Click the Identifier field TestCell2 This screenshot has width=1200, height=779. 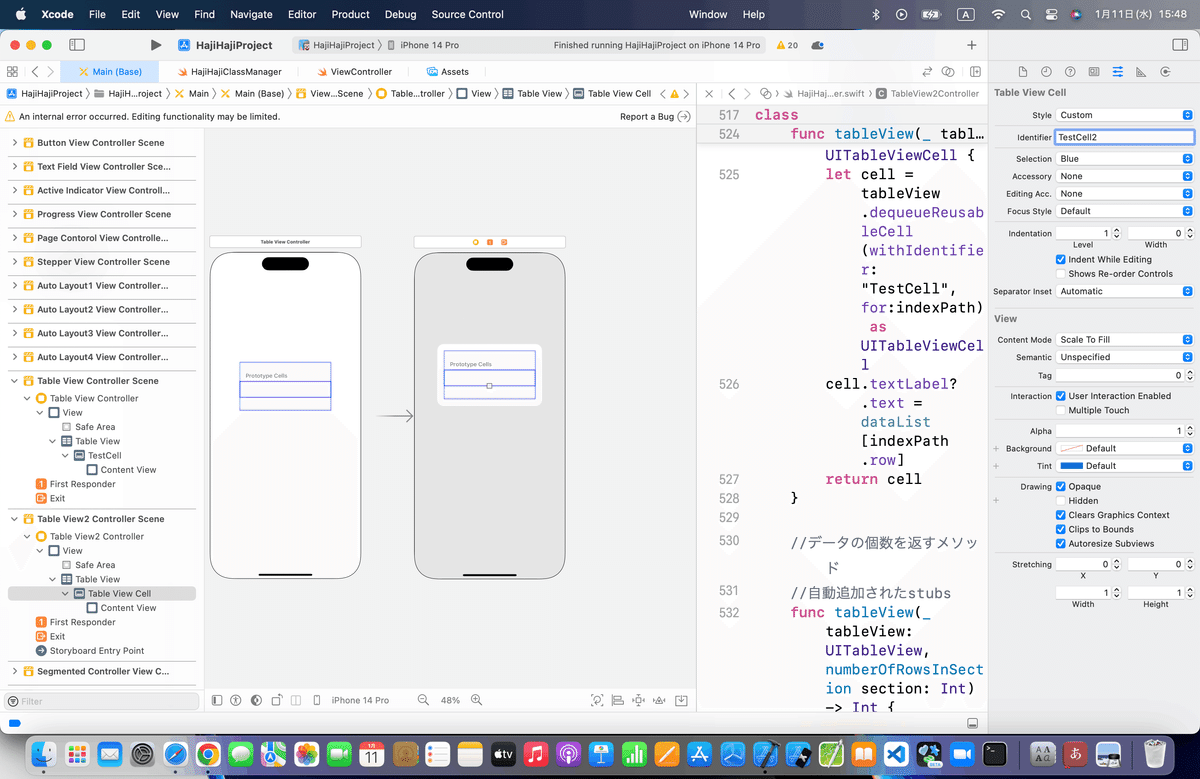tap(1125, 137)
